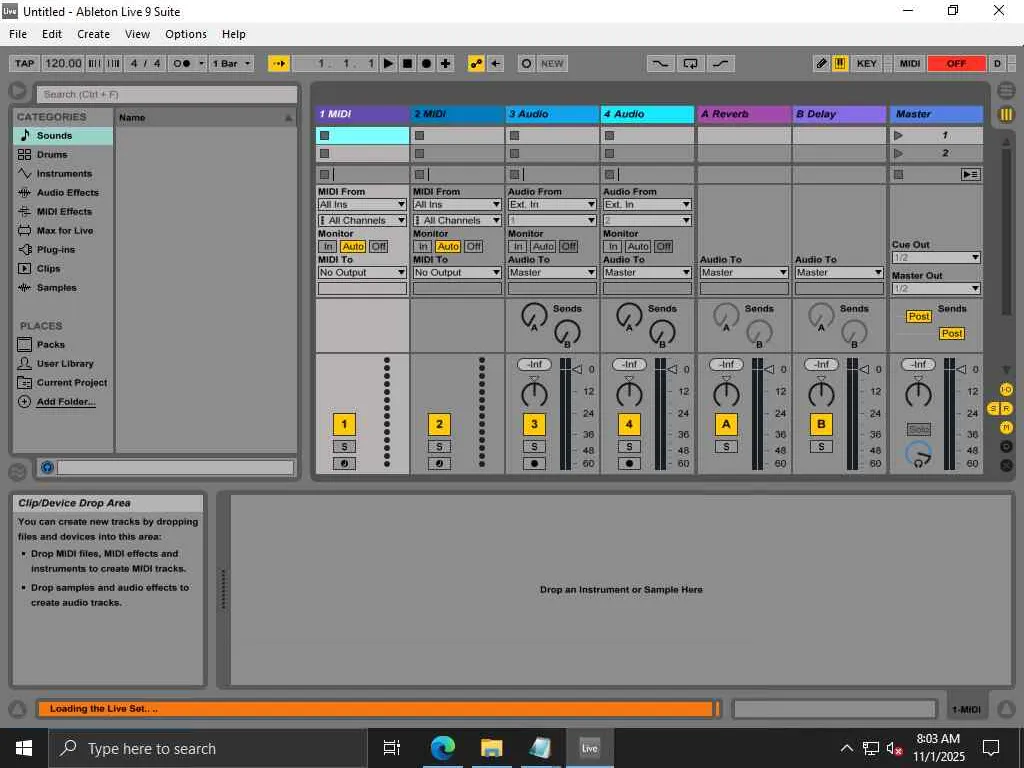The height and width of the screenshot is (768, 1024).
Task: Set 2 MIDI monitor to Off
Action: point(473,246)
